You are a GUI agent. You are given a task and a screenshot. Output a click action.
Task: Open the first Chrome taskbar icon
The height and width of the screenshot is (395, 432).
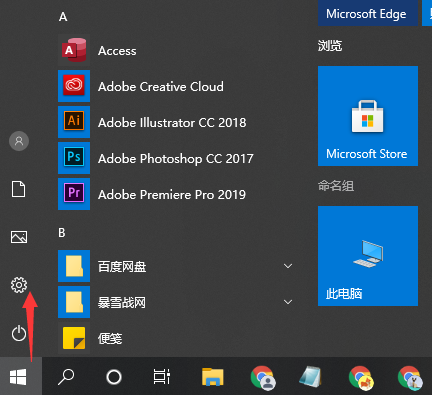pyautogui.click(x=263, y=377)
